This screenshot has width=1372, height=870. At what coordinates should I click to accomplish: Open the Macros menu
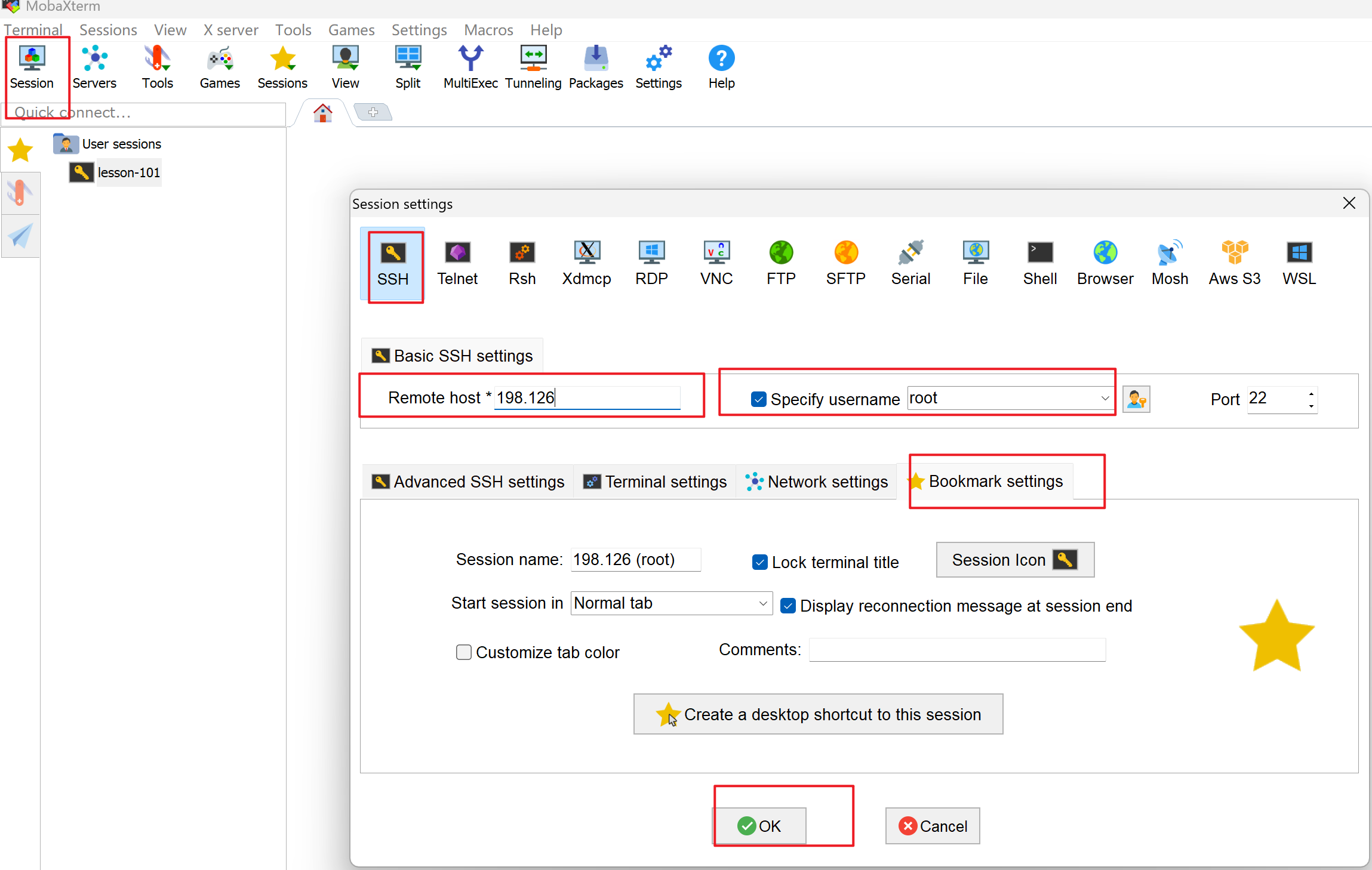[488, 30]
